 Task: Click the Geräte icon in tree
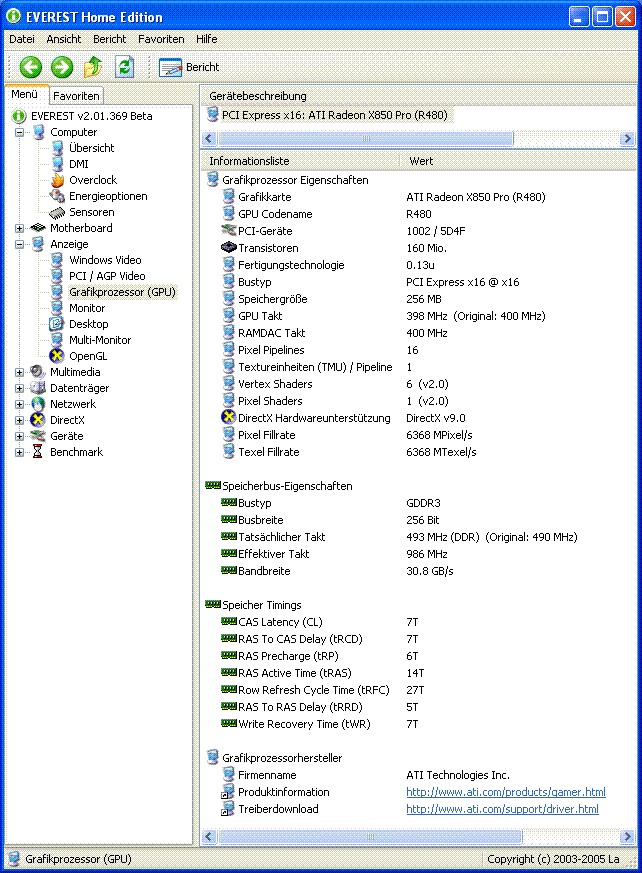click(37, 436)
